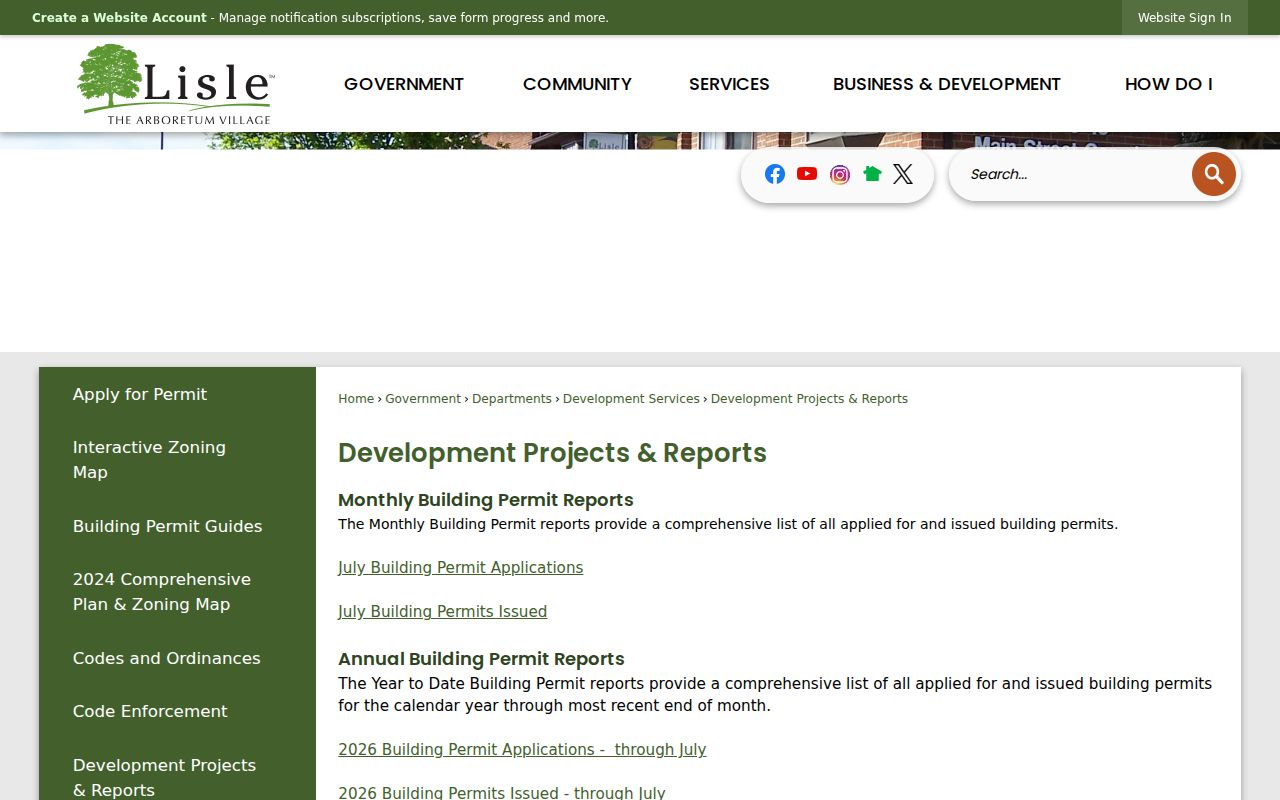Go to Government breadcrumb

point(423,399)
